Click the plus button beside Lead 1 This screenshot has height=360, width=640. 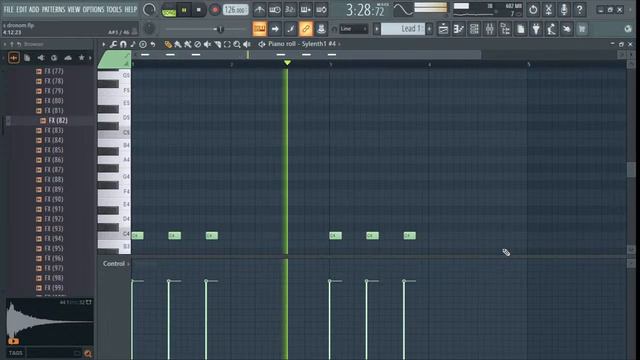429,29
